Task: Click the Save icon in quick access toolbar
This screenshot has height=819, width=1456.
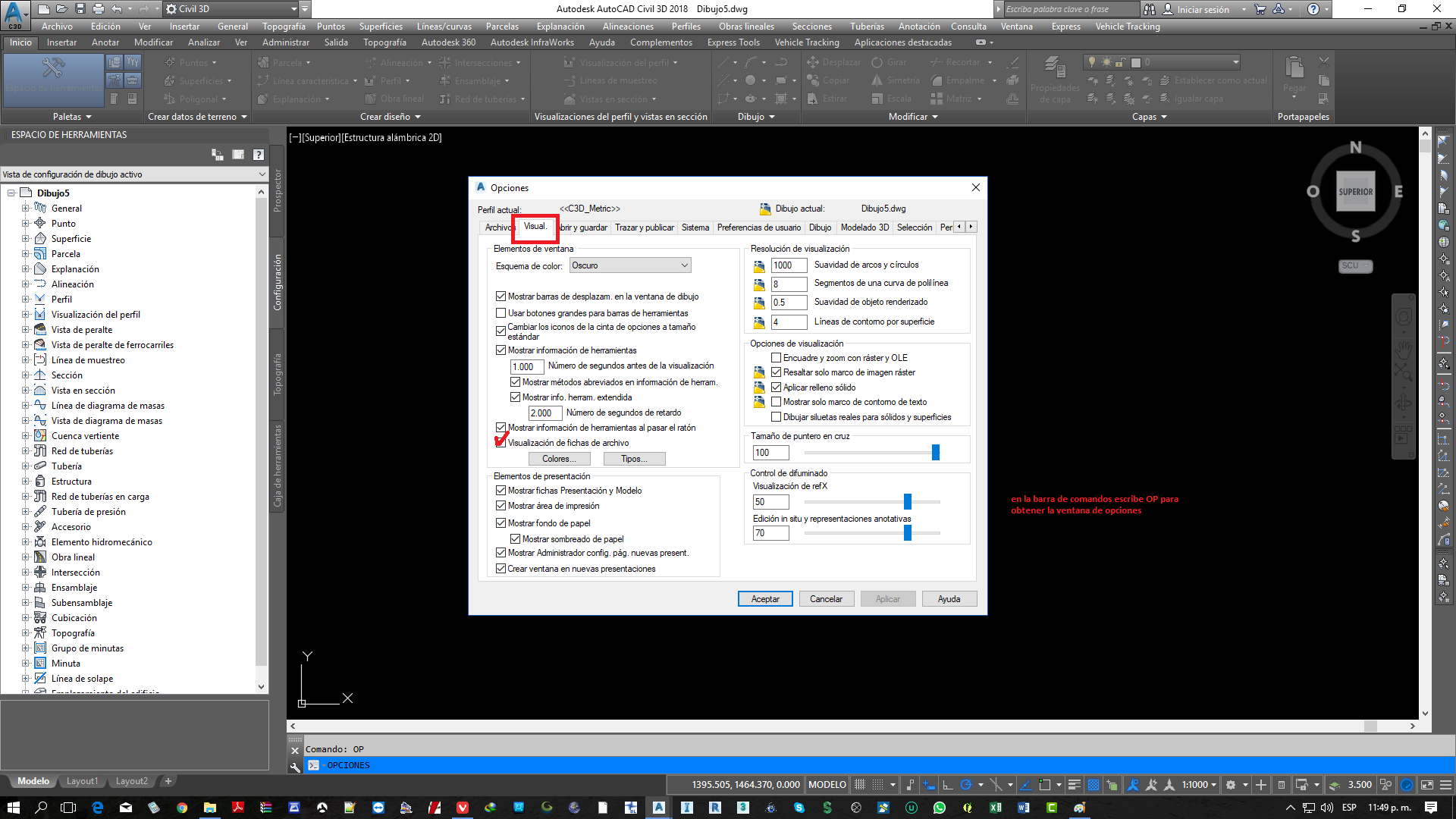Action: pyautogui.click(x=80, y=9)
